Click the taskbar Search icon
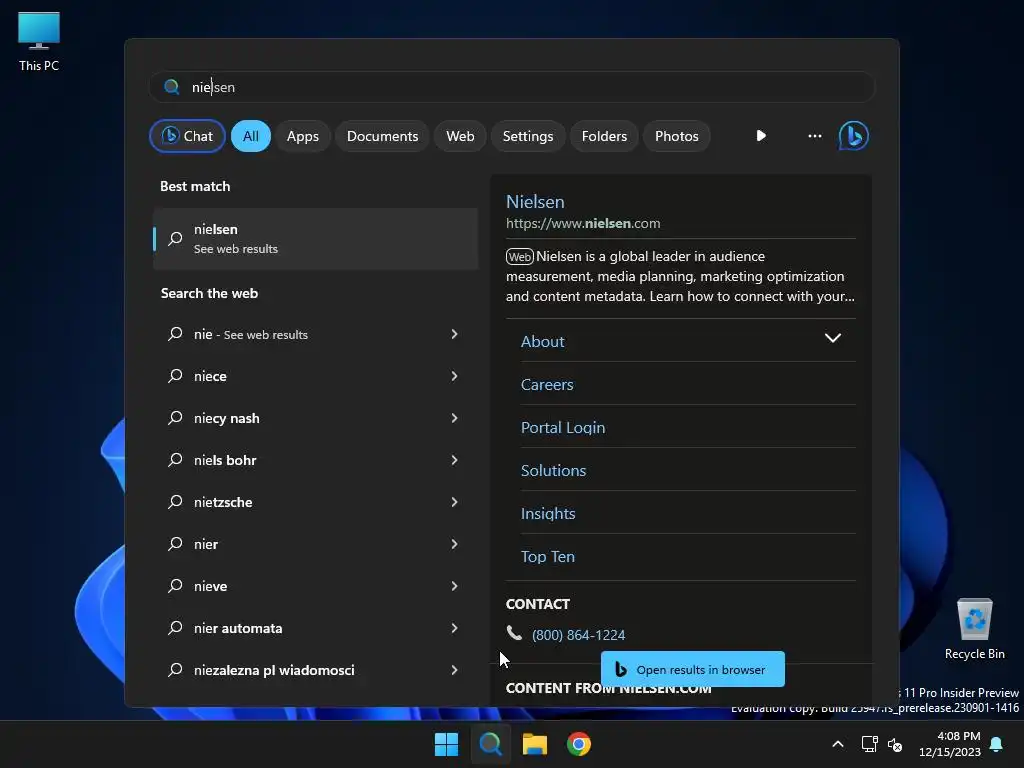 click(490, 744)
